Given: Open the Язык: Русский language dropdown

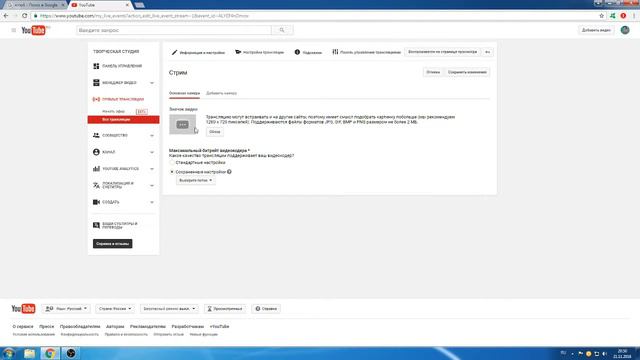Looking at the screenshot, I should pyautogui.click(x=66, y=309).
